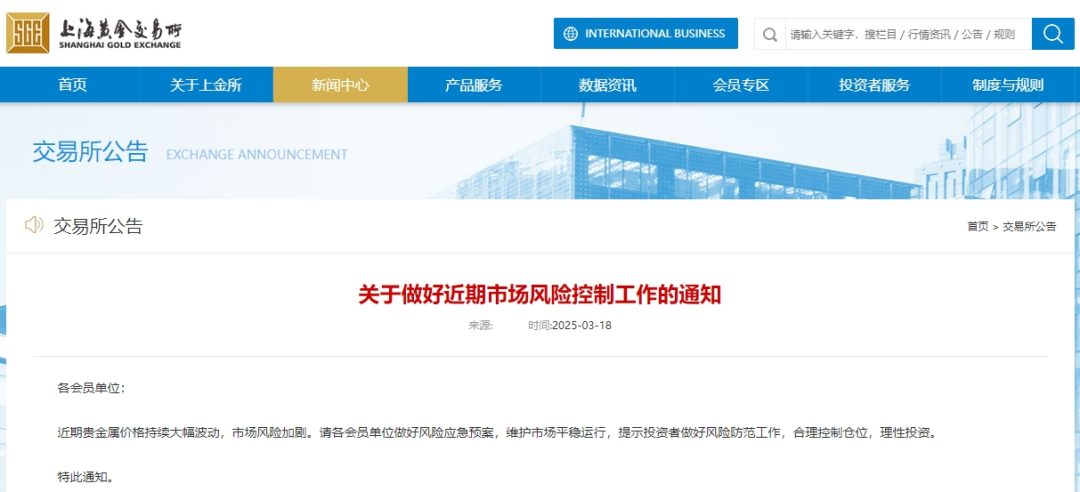Open the 投资者服务 navigation menu
Viewport: 1080px width, 492px height.
(x=875, y=85)
